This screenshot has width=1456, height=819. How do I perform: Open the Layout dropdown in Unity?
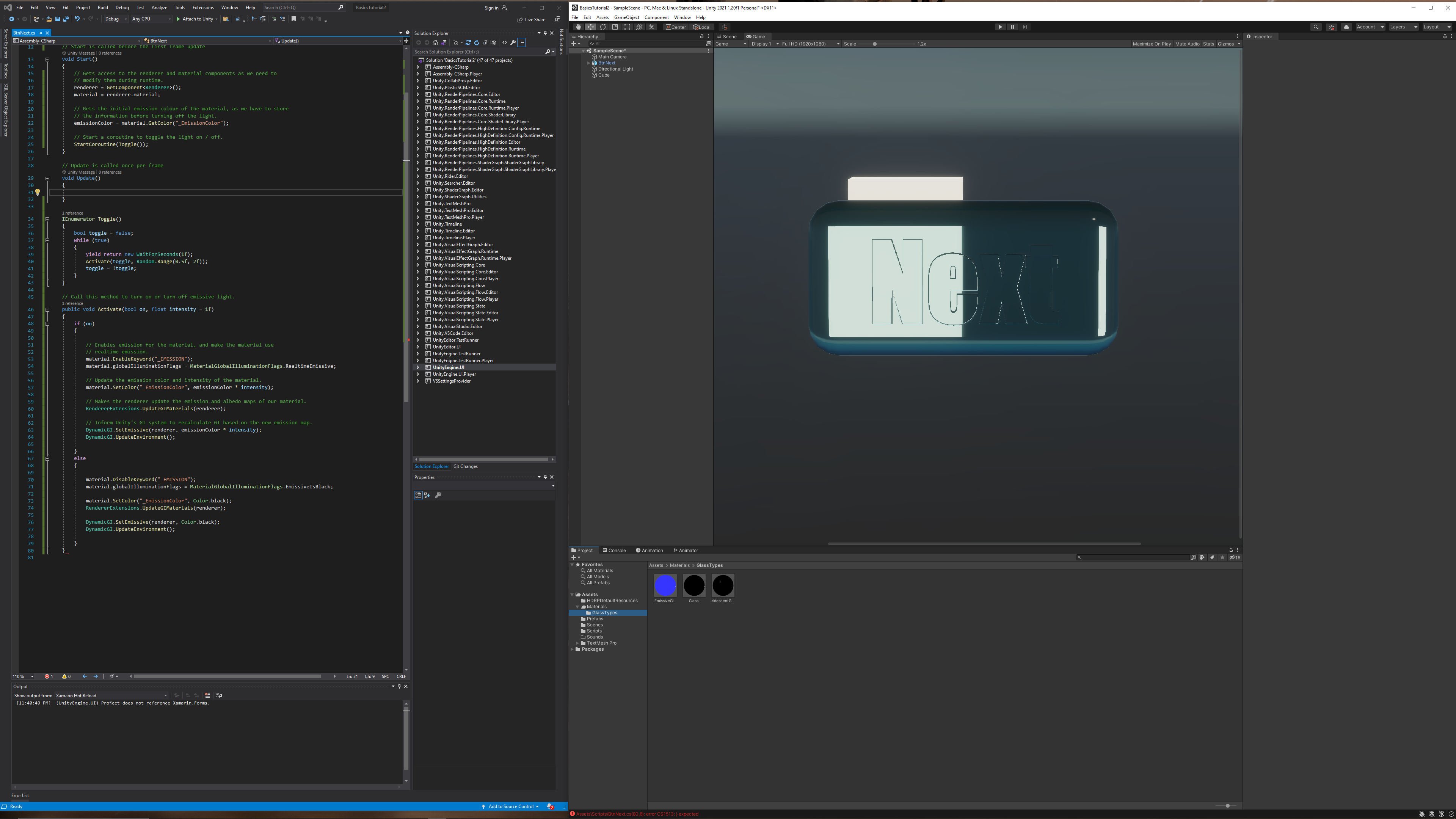point(1437,27)
